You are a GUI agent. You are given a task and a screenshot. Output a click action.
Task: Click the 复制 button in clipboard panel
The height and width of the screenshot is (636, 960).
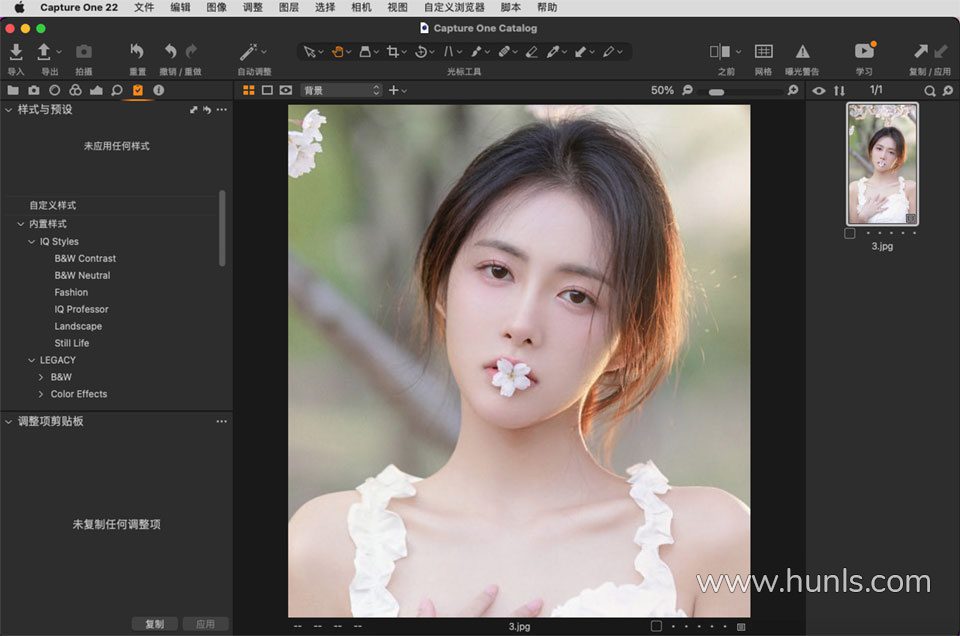[154, 624]
